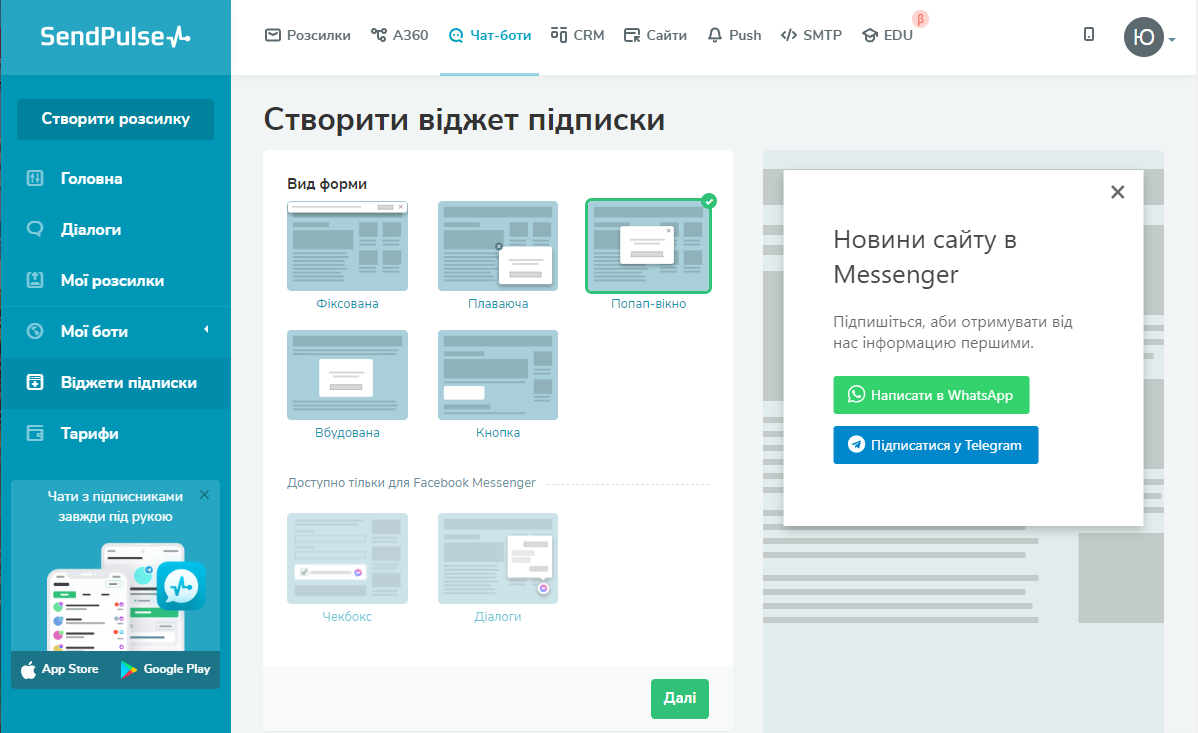1198x733 pixels.
Task: Click the Плаваюча label
Action: [498, 304]
